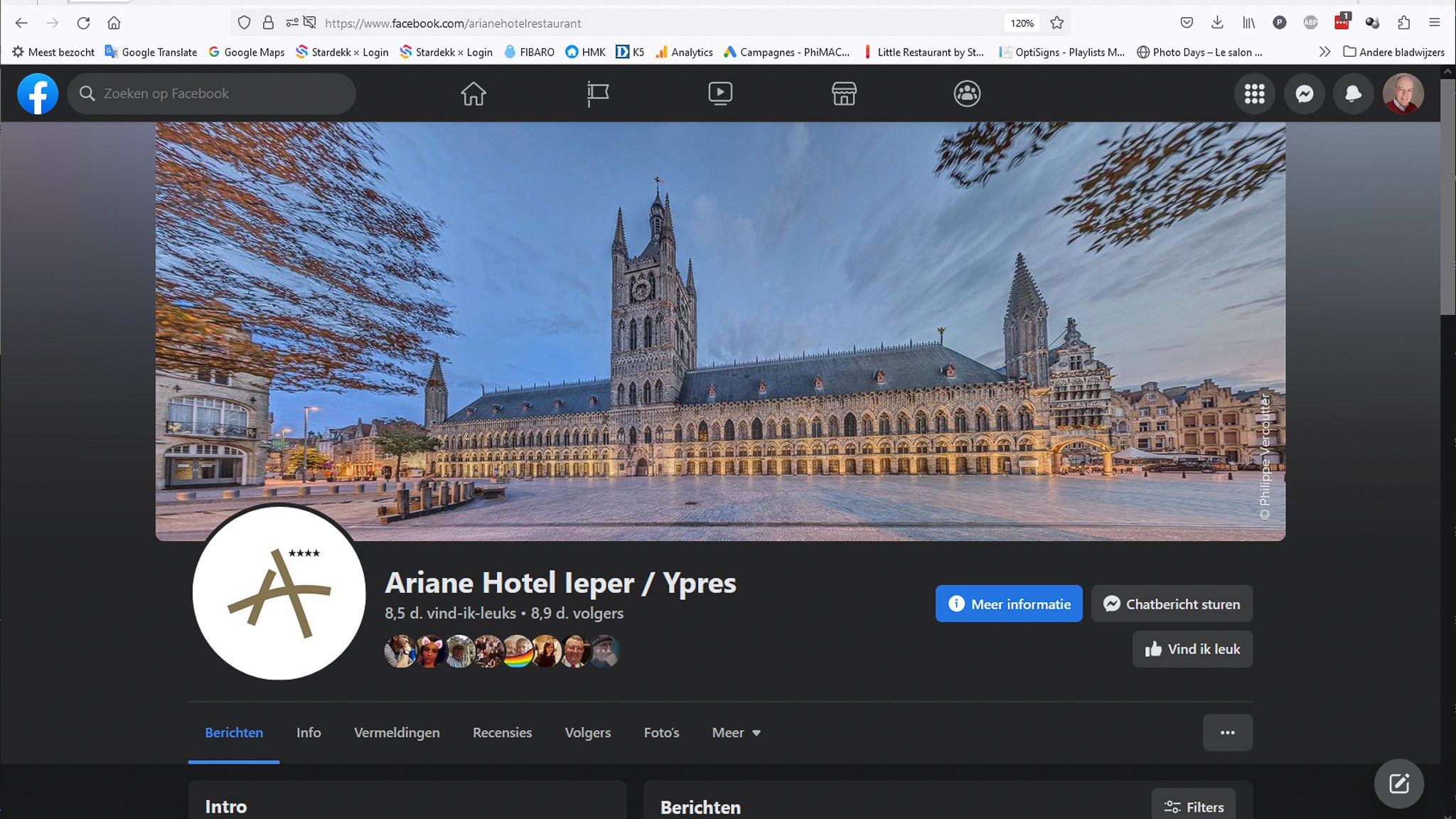
Task: Open the nine-dot menu grid icon
Action: pos(1254,93)
